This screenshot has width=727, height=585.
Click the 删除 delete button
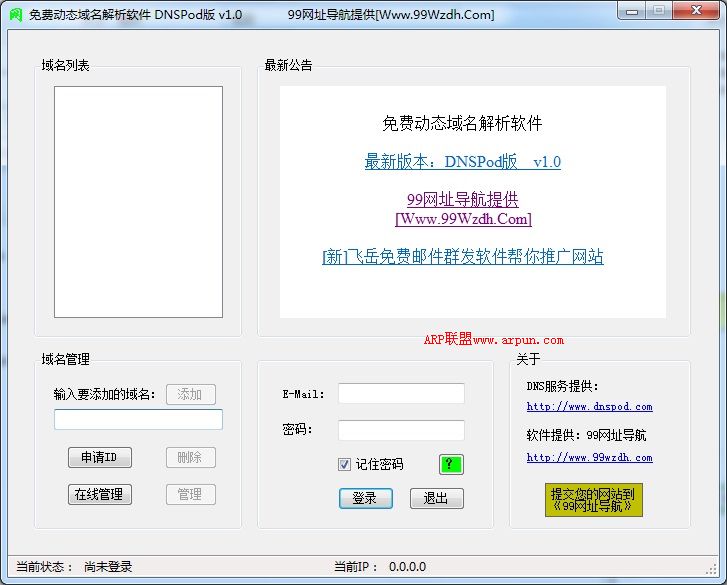coord(190,458)
